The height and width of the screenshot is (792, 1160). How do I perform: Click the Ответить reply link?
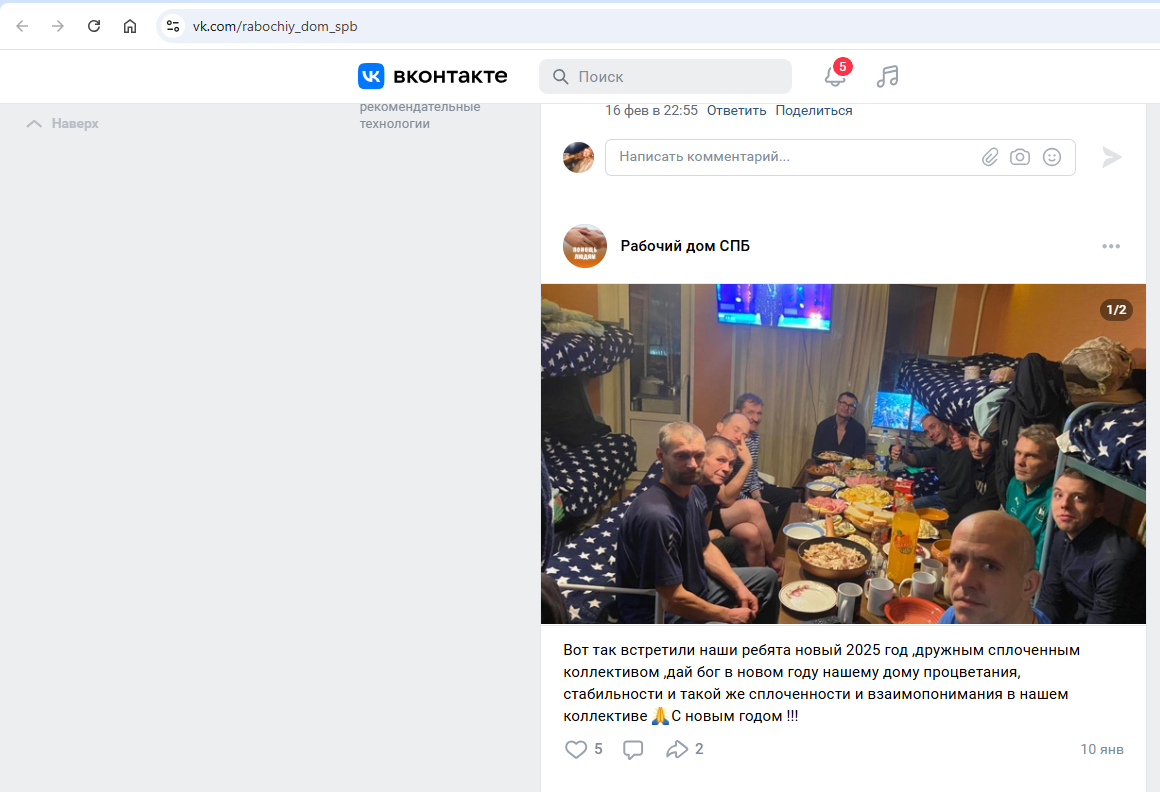click(x=736, y=111)
